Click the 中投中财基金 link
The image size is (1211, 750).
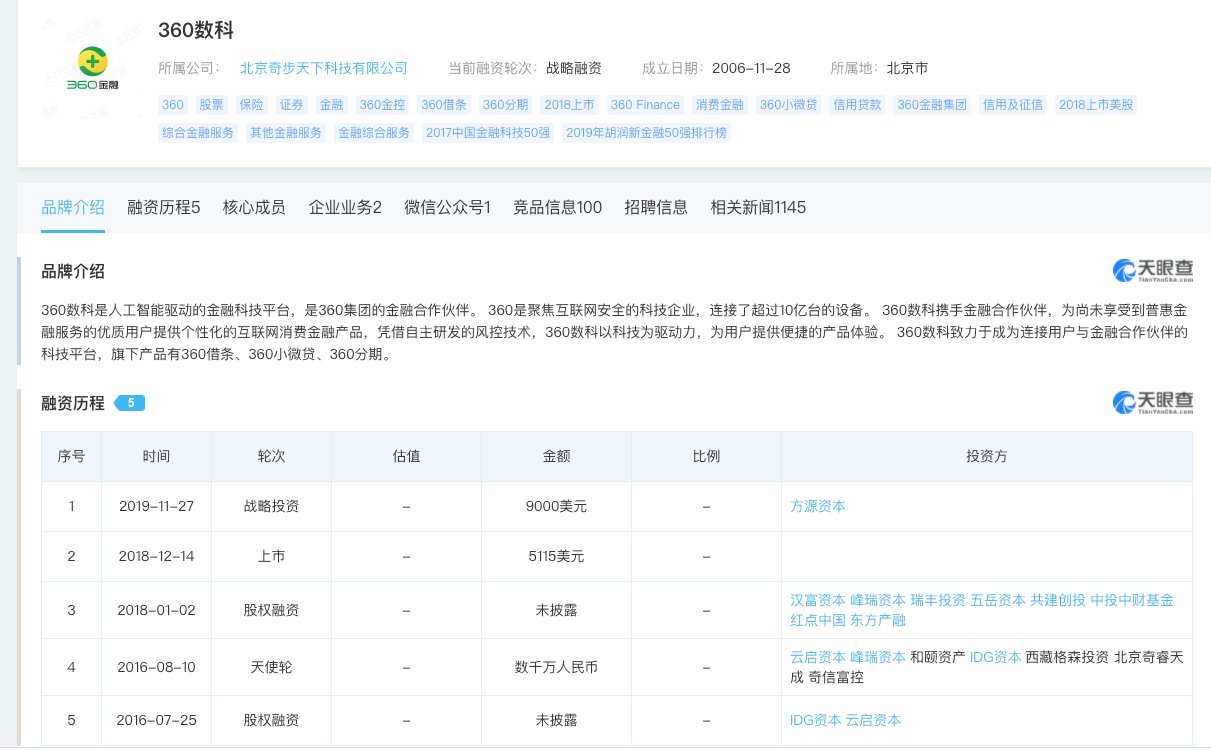point(1132,600)
